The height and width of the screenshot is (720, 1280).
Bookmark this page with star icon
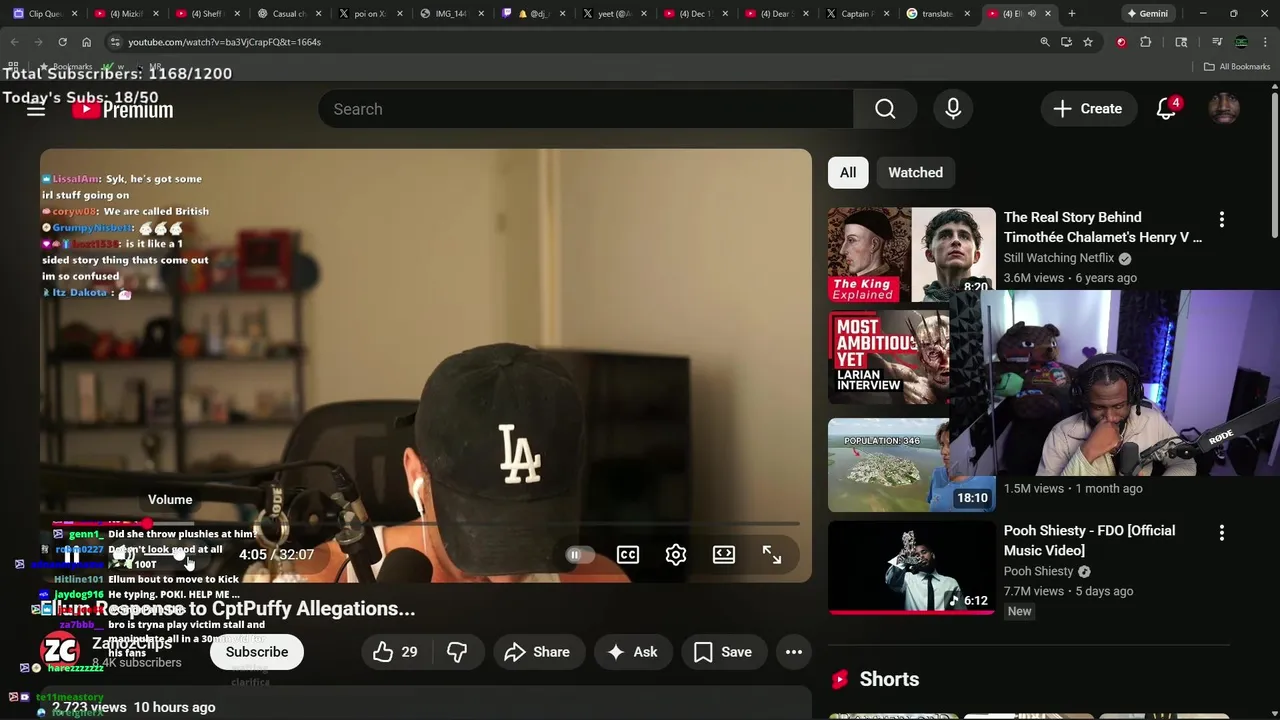pyautogui.click(x=1088, y=42)
